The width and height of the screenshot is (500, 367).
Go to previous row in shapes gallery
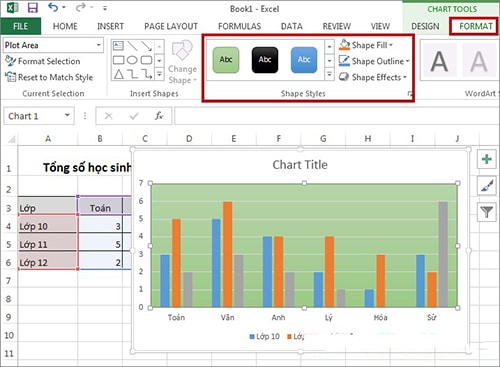(x=159, y=47)
